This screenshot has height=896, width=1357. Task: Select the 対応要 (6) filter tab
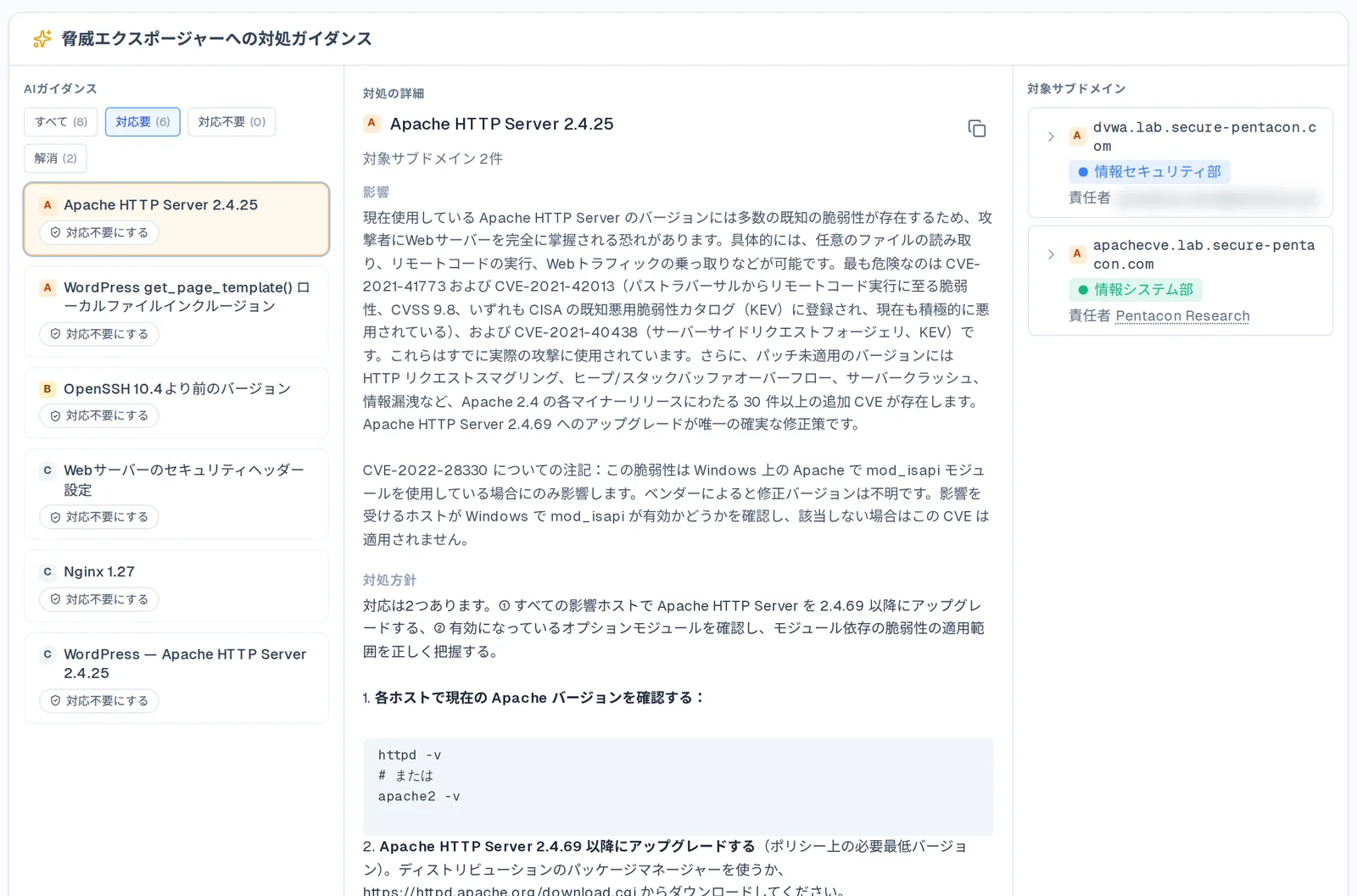[142, 122]
